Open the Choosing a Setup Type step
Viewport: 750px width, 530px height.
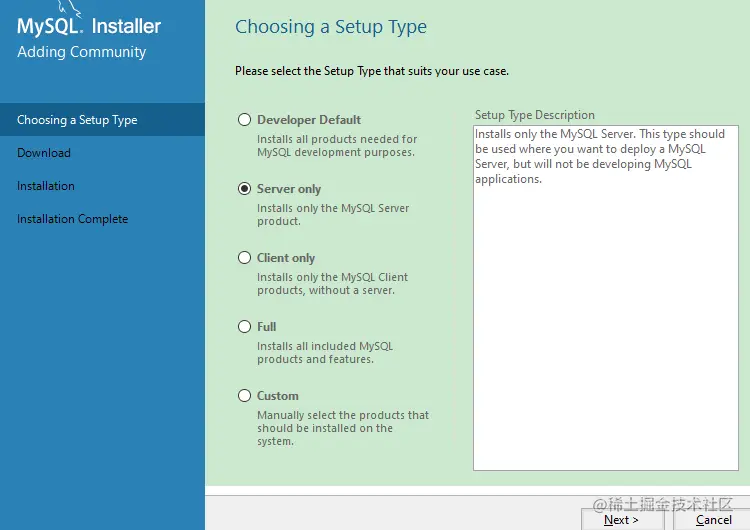tap(102, 120)
